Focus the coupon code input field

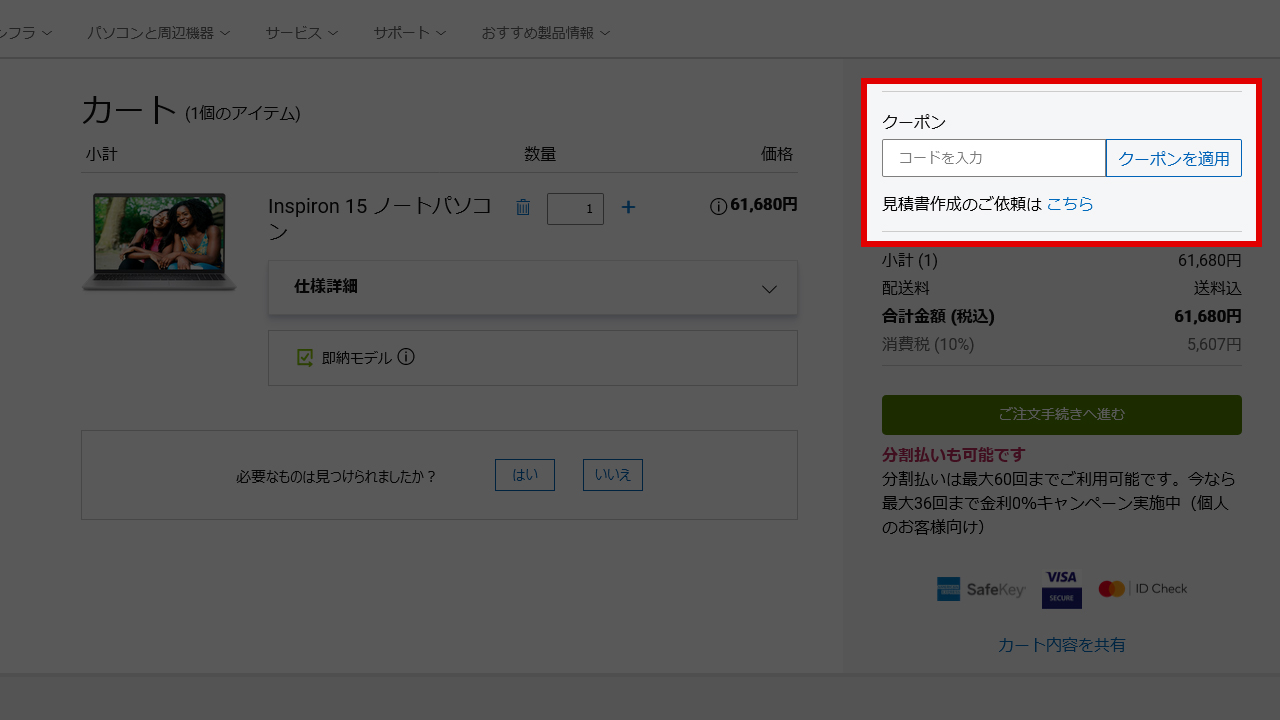[x=994, y=158]
